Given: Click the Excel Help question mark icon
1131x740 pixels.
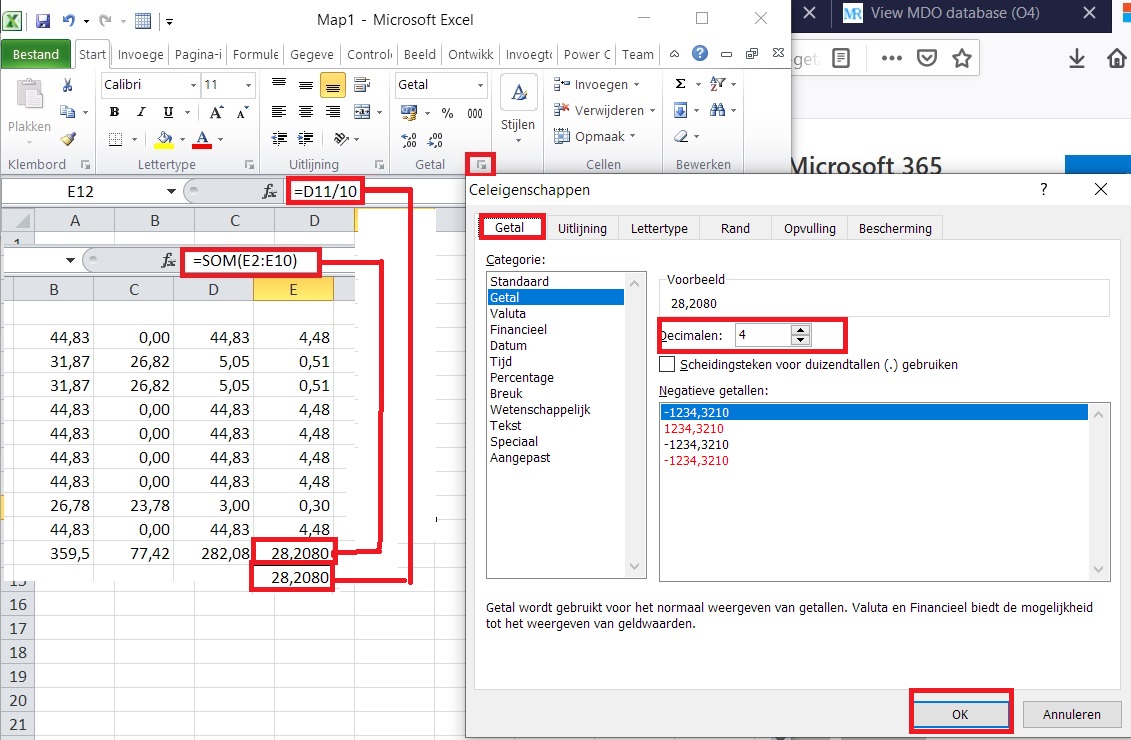Looking at the screenshot, I should (x=700, y=54).
